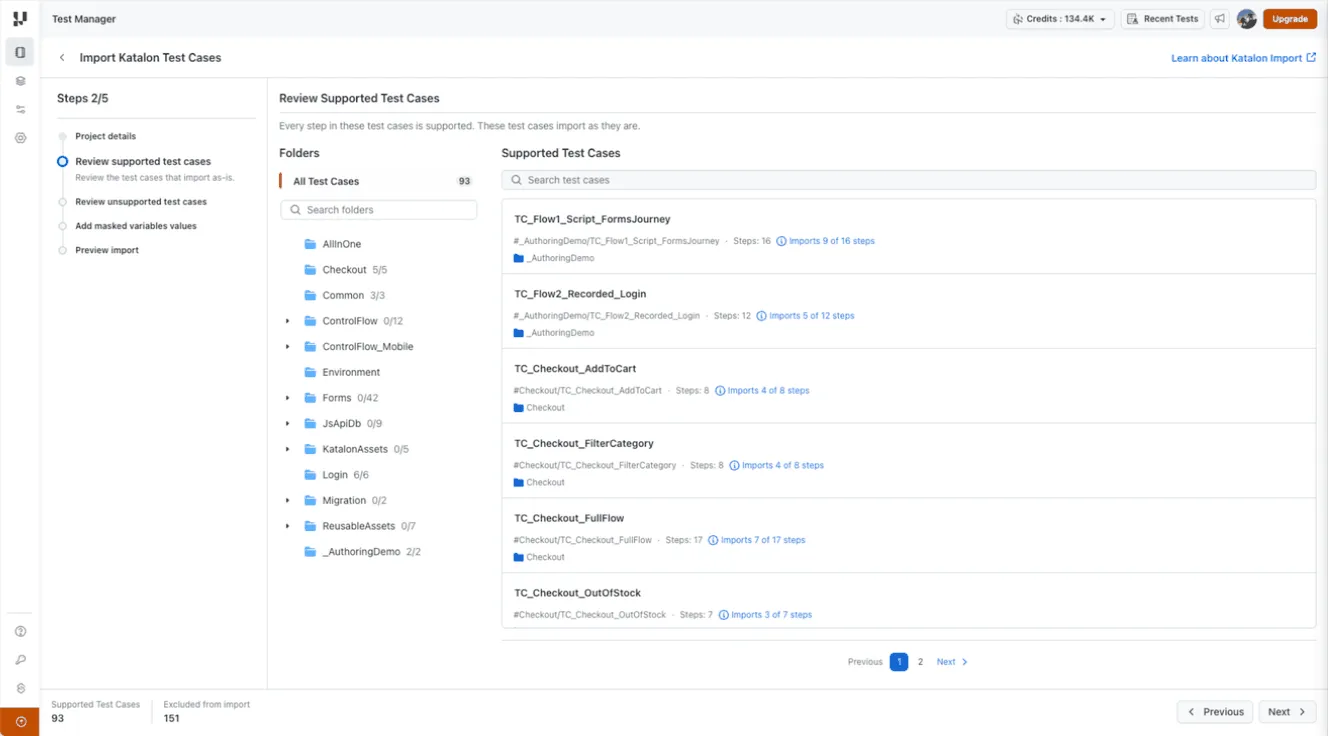Click the orange bottom-left support icon
Screen dimensions: 1328x736
[20, 721]
